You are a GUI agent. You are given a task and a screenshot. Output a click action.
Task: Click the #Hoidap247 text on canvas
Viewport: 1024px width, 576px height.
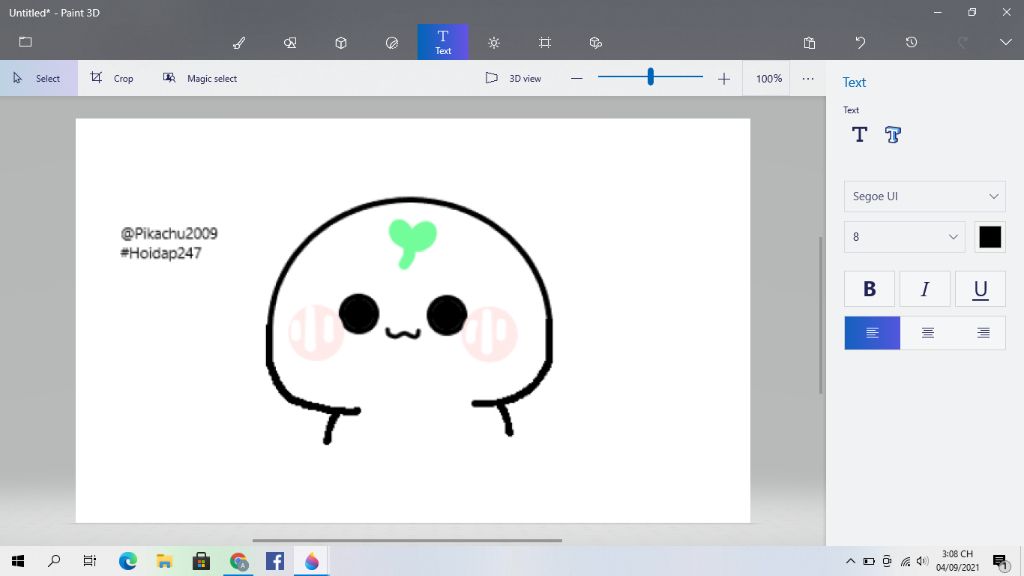click(x=161, y=253)
